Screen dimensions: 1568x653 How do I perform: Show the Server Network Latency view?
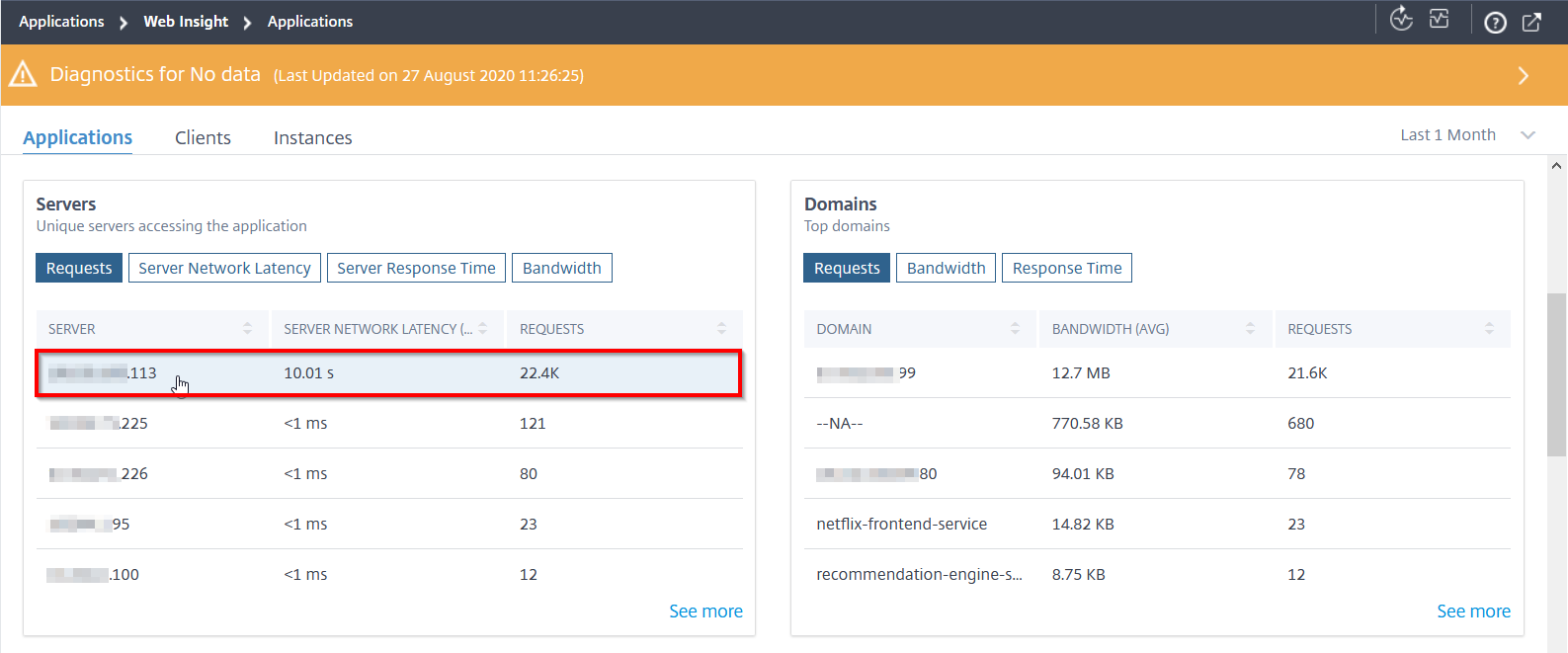(224, 268)
